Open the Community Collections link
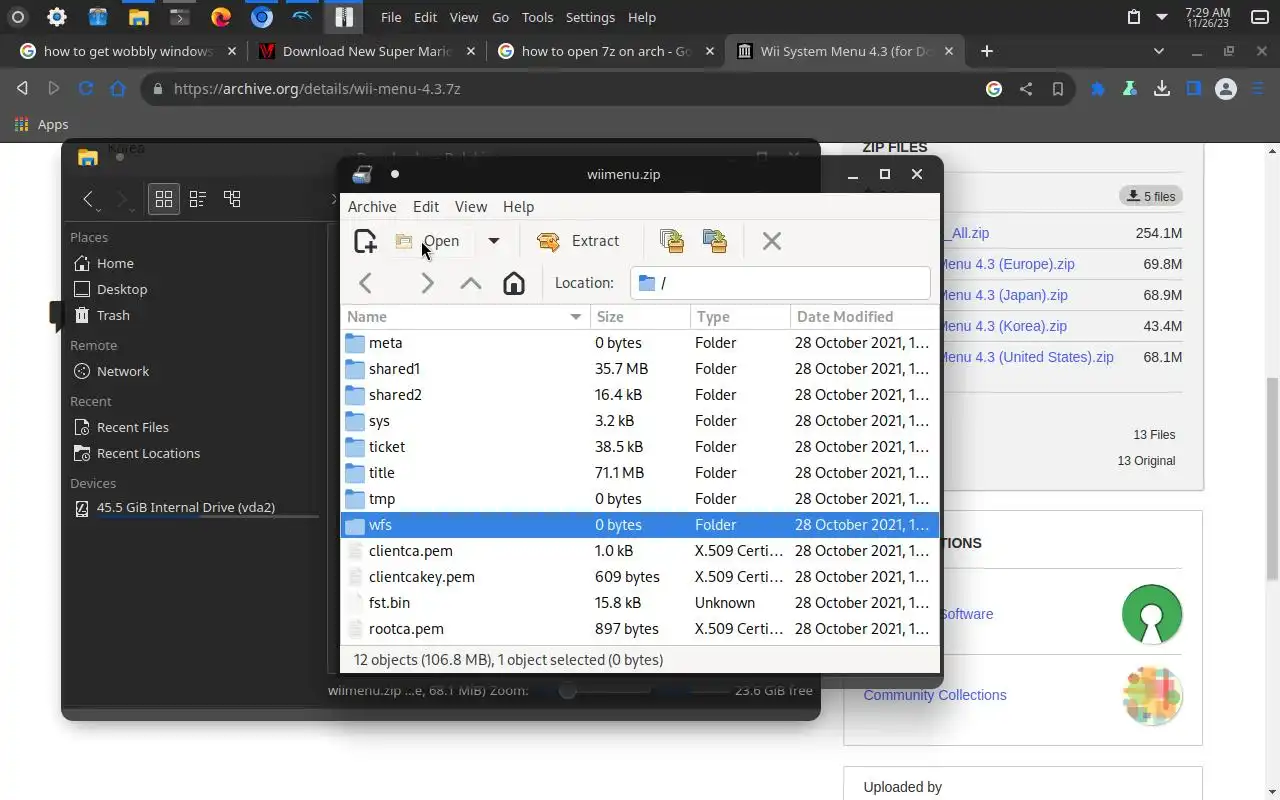Viewport: 1280px width, 800px height. 935,695
